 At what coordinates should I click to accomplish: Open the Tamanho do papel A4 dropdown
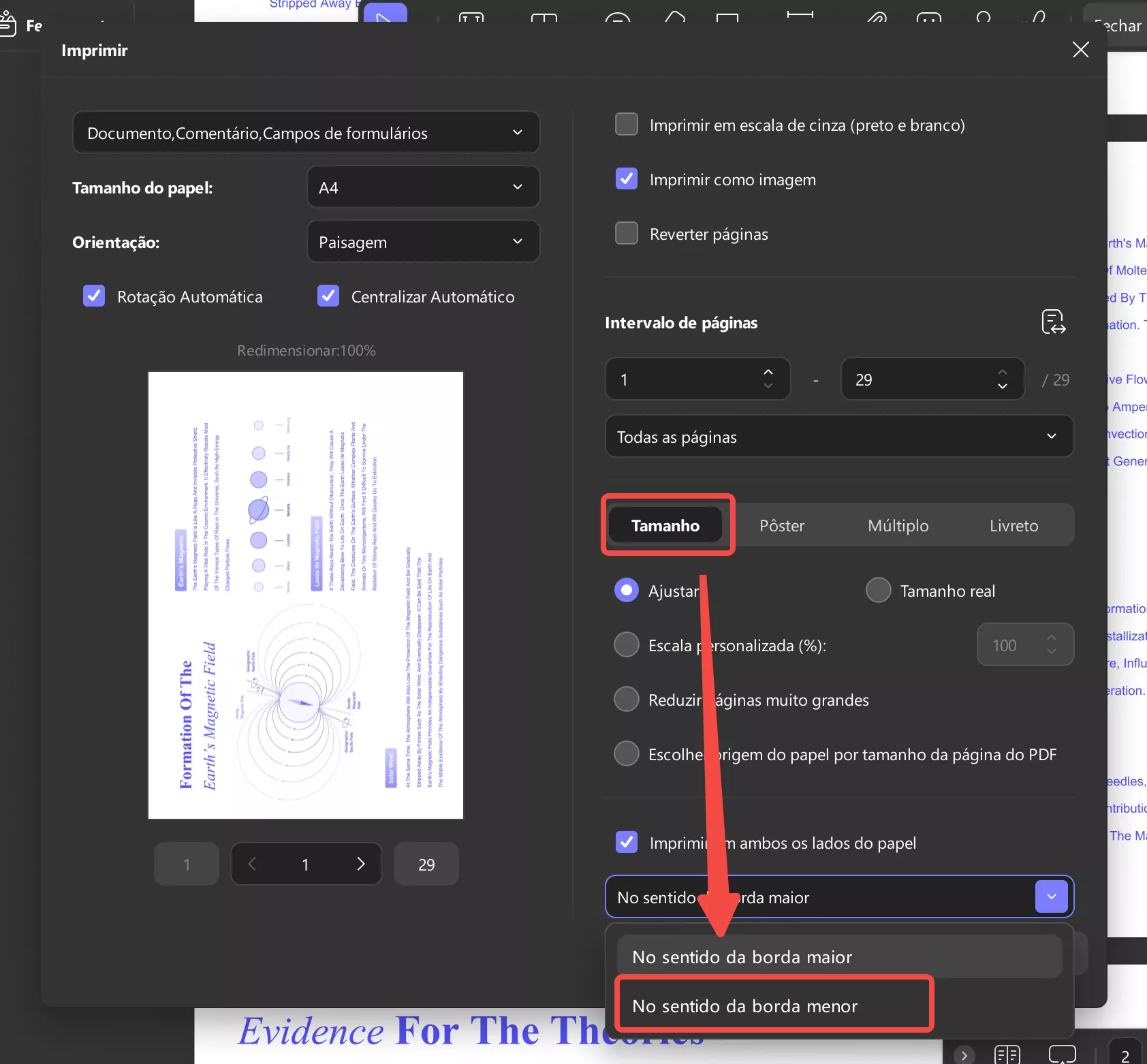424,187
